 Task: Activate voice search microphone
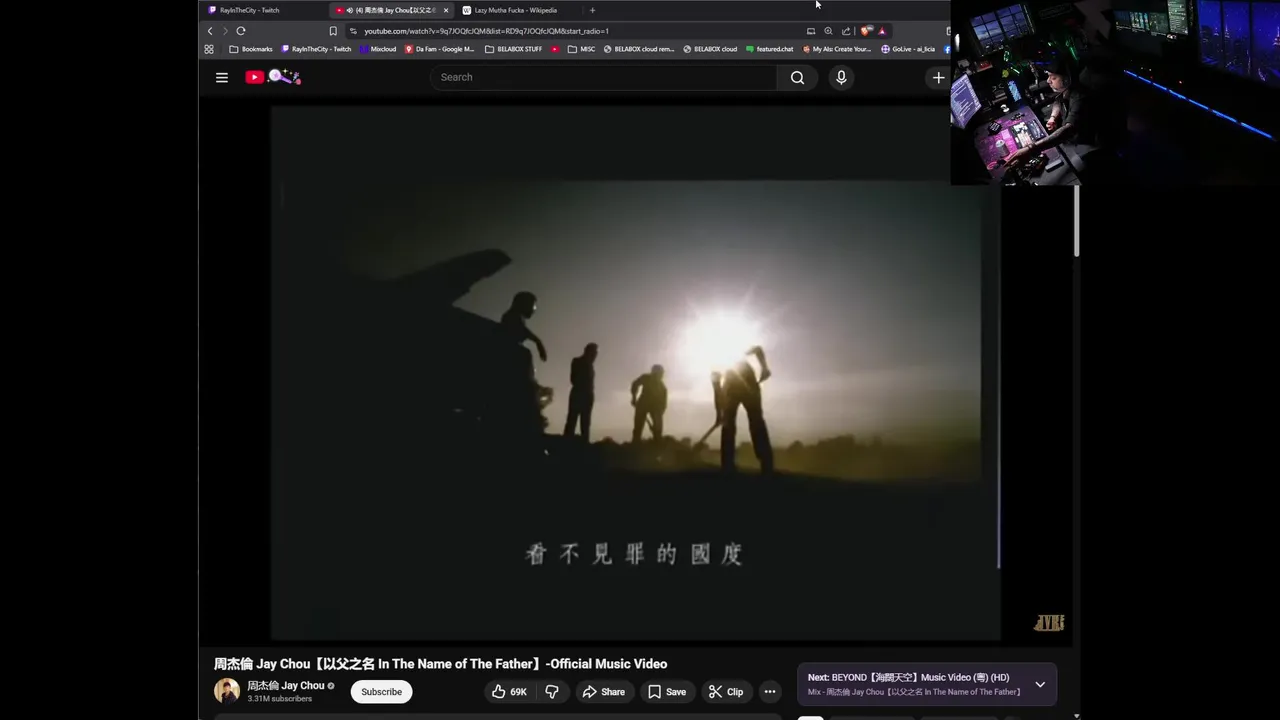coord(841,77)
